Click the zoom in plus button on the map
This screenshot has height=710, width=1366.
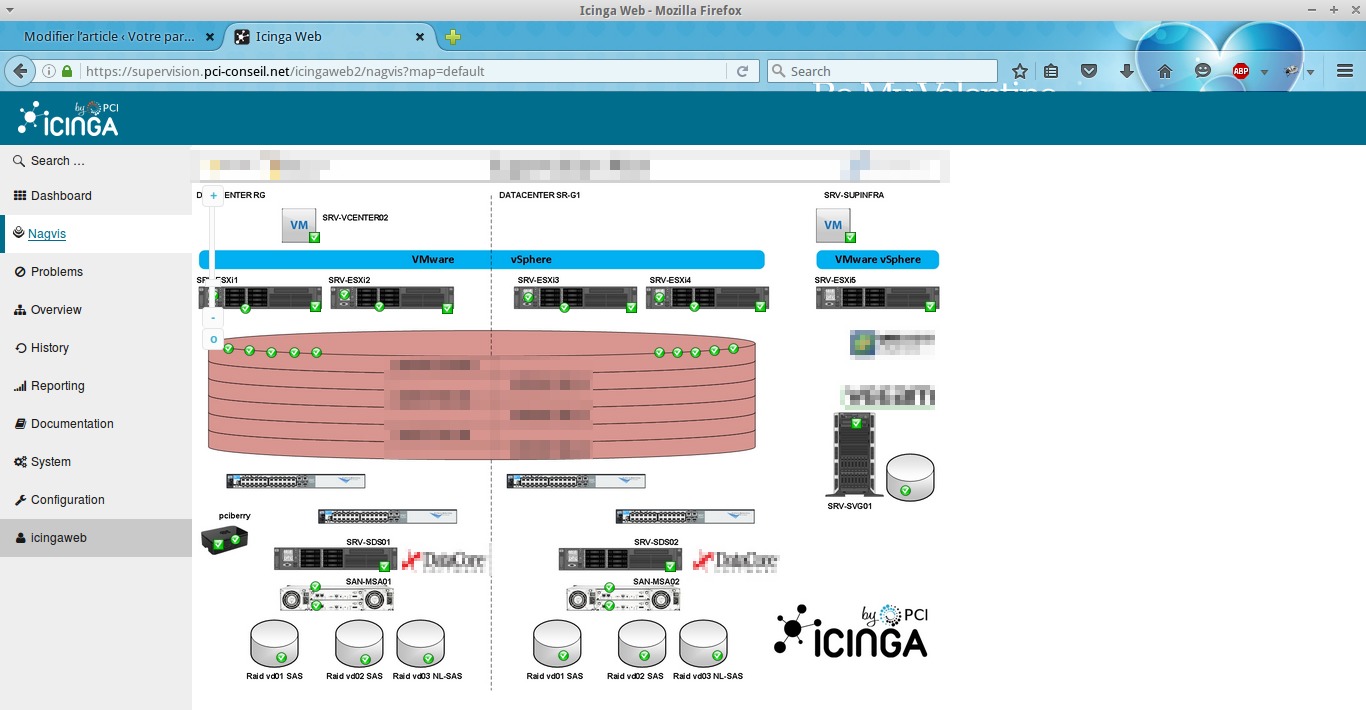point(214,196)
